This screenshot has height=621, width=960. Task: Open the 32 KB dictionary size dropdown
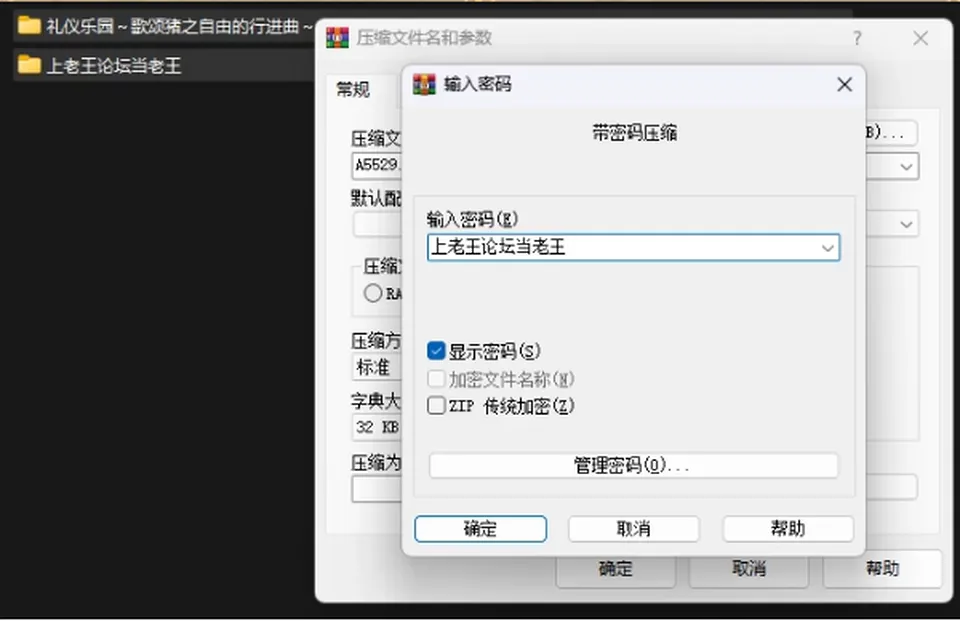377,427
